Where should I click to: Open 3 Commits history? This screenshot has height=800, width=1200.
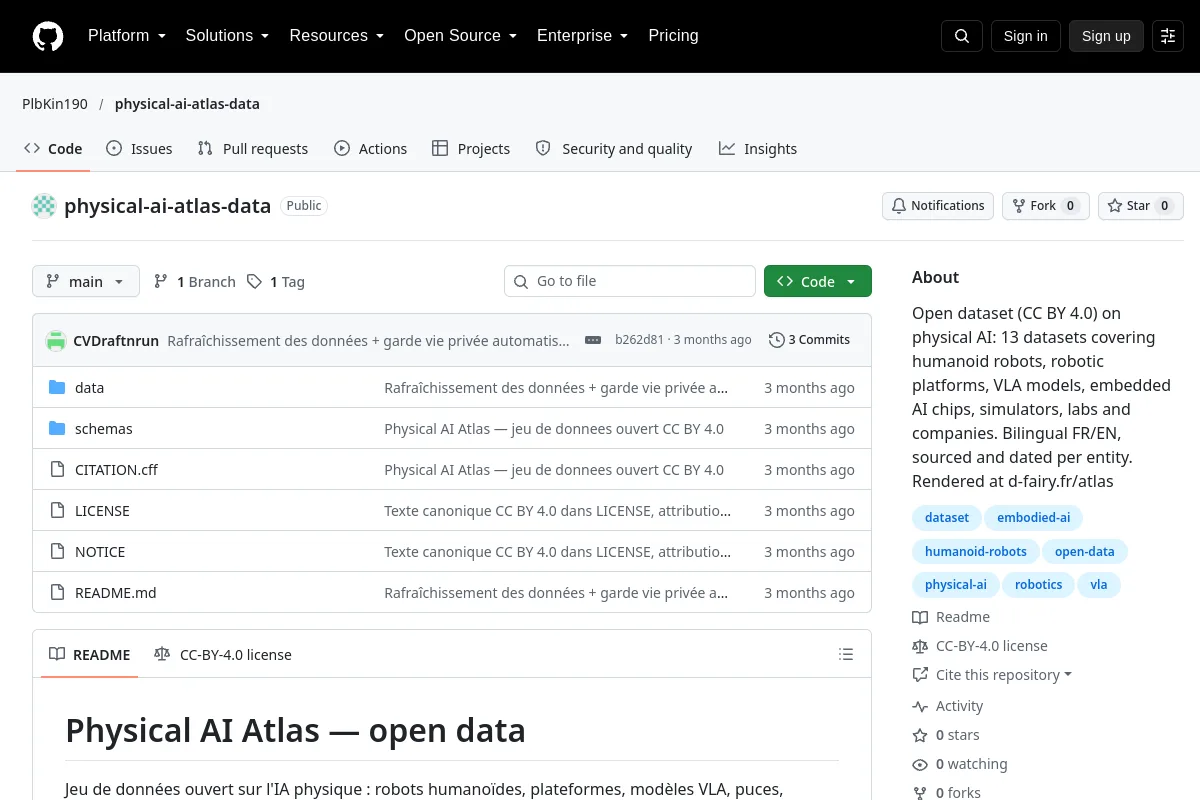click(x=810, y=340)
